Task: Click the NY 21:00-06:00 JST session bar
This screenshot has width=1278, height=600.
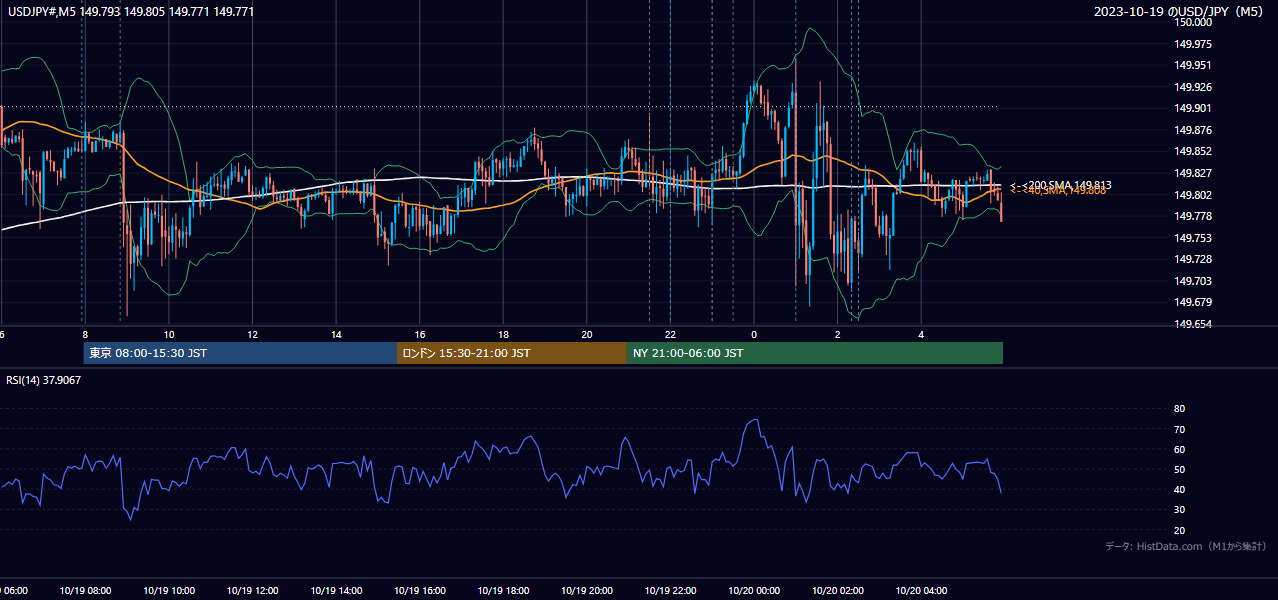Action: [815, 353]
